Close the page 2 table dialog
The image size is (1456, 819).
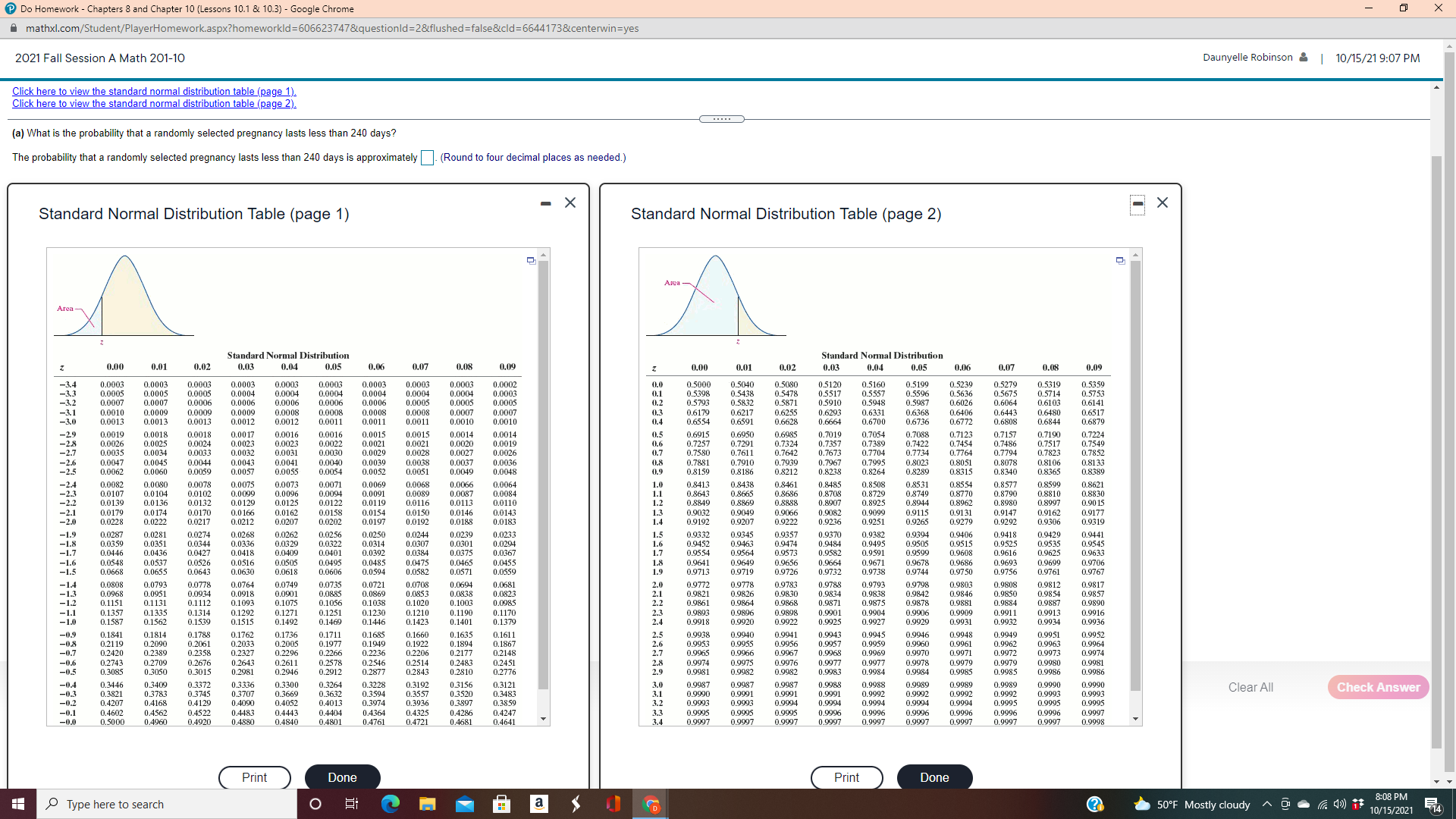(1163, 202)
